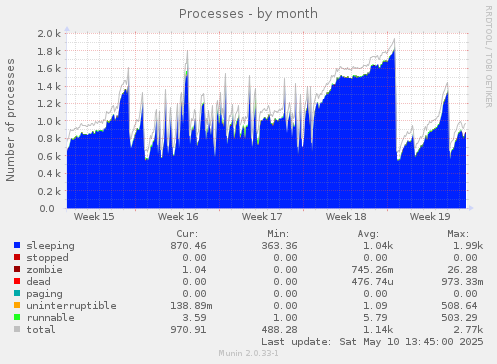Click the total current value 970.91

[188, 330]
